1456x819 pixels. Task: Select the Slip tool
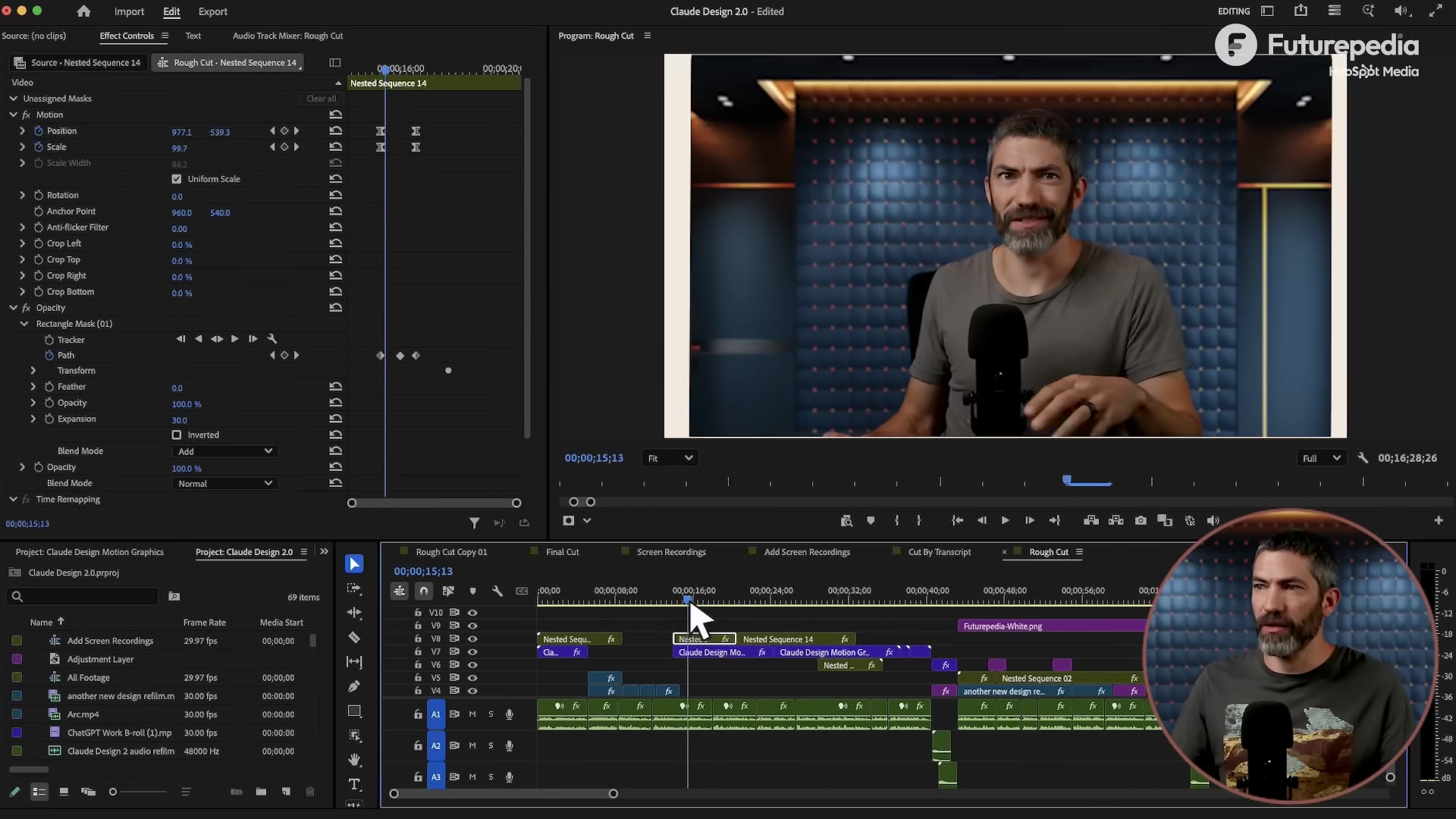click(354, 661)
